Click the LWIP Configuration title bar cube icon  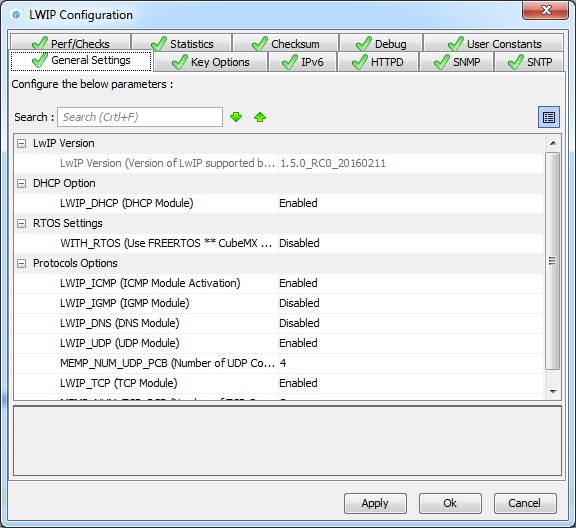click(16, 15)
